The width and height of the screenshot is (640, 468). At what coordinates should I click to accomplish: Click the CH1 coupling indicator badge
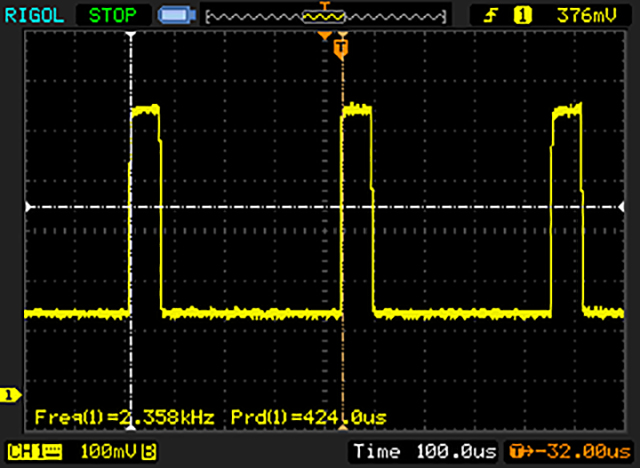coord(35,452)
